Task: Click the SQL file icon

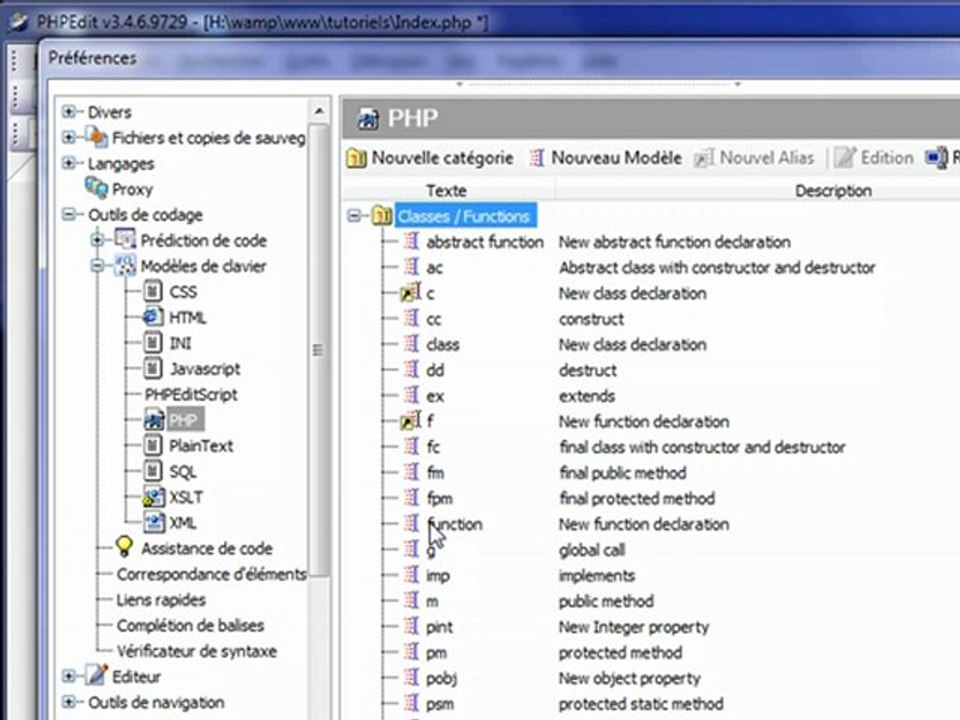Action: (153, 471)
